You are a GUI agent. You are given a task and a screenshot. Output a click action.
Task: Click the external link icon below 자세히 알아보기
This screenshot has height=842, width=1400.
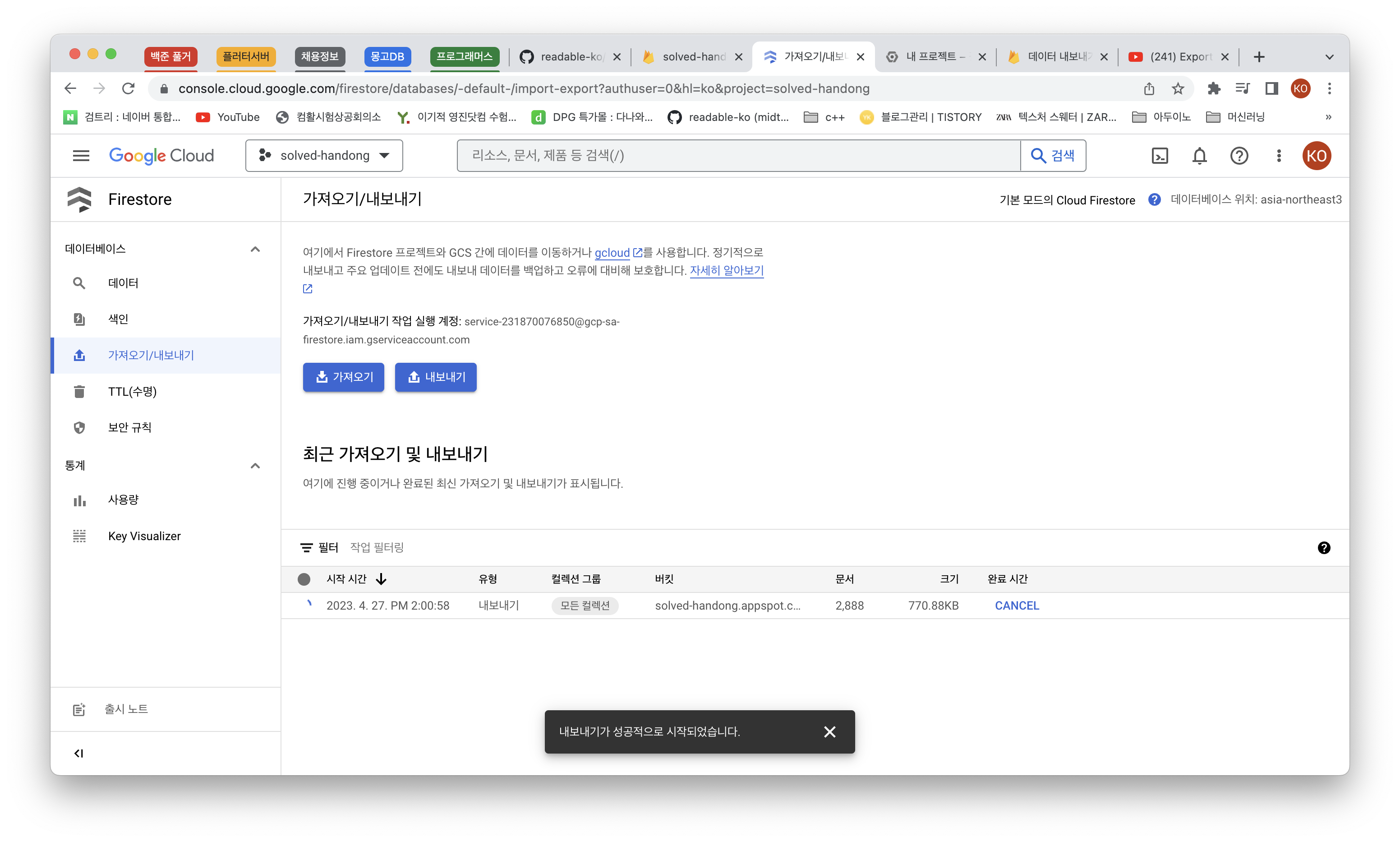tap(308, 288)
